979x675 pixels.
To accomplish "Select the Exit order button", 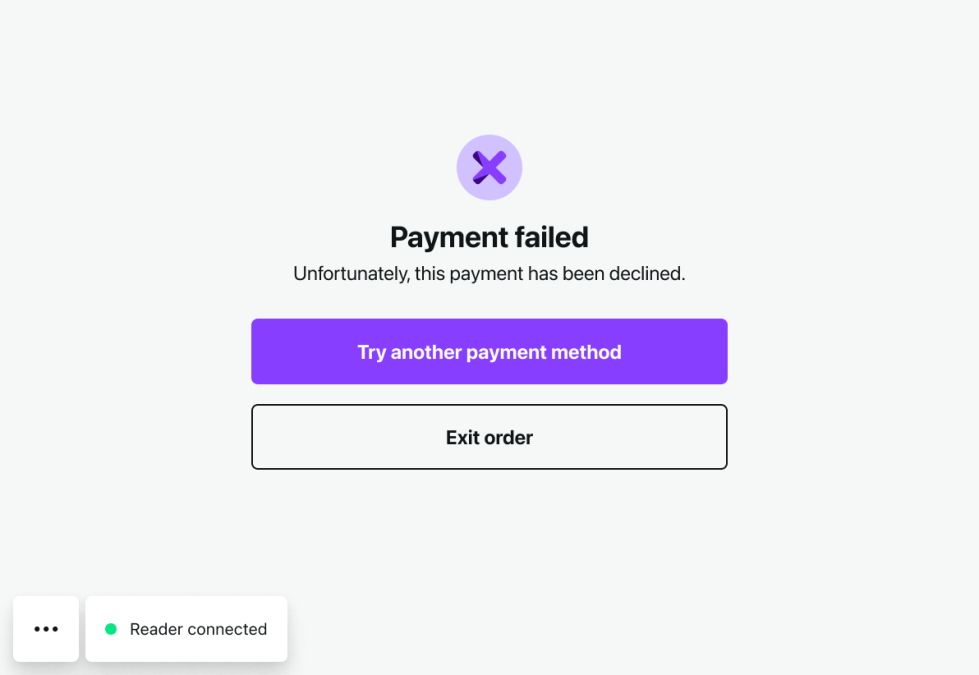I will click(489, 437).
